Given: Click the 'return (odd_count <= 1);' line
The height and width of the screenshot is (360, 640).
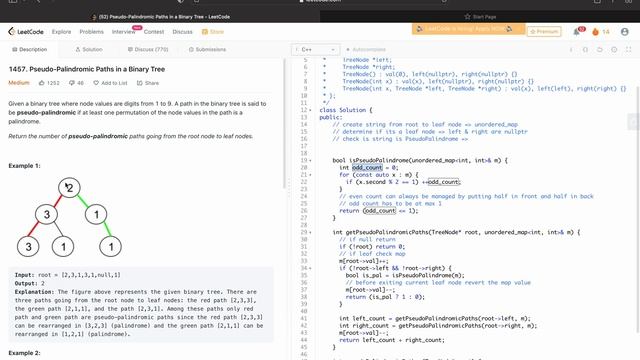Looking at the screenshot, I should [379, 211].
